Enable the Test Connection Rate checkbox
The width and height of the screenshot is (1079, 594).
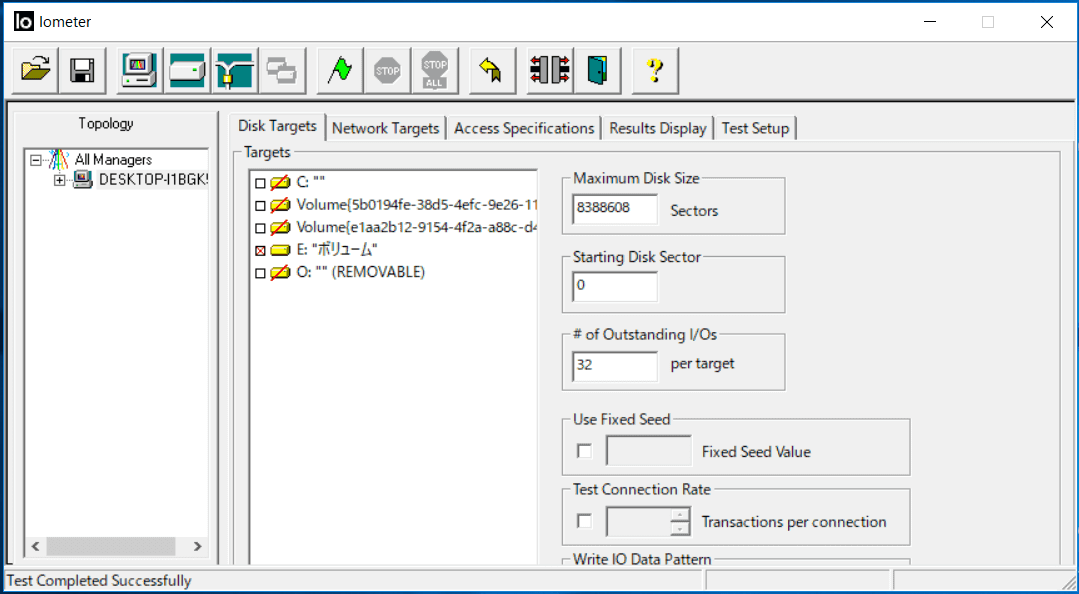(584, 521)
